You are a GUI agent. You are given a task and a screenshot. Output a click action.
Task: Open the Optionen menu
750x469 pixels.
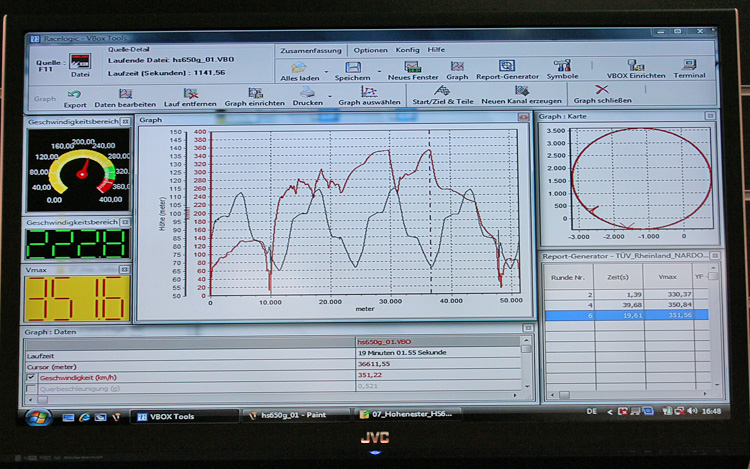coord(370,49)
